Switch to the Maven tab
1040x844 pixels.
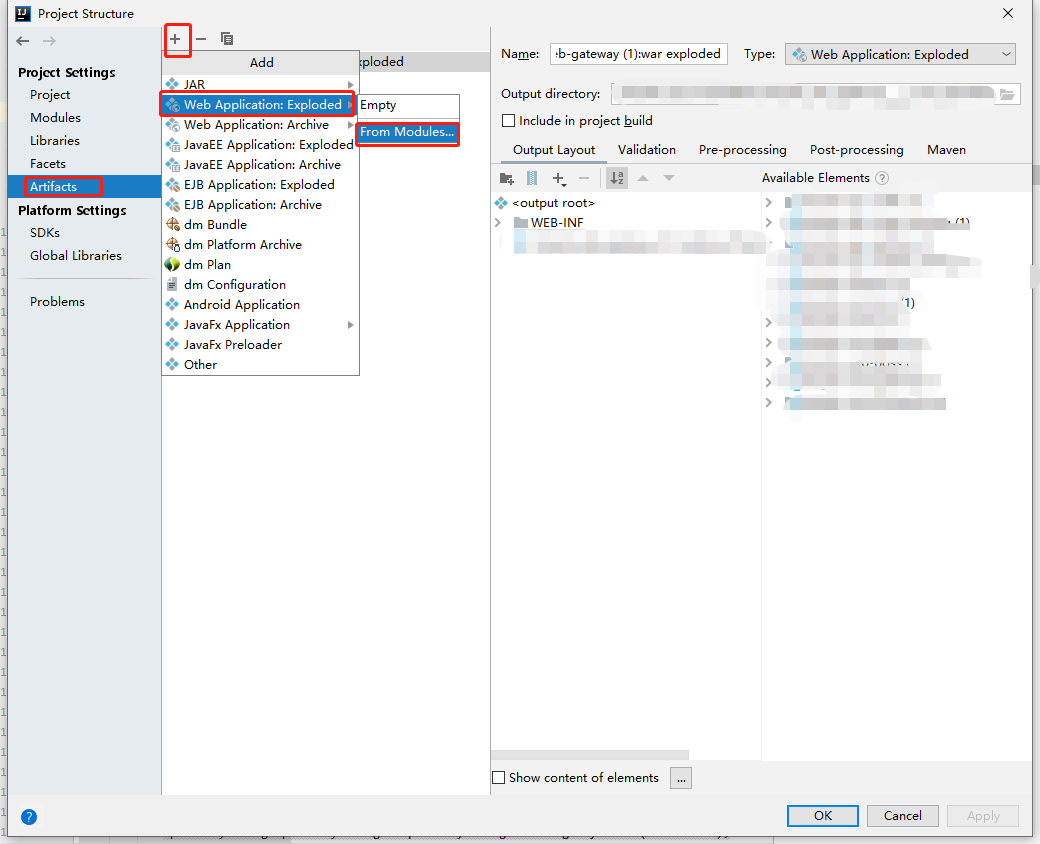(946, 150)
